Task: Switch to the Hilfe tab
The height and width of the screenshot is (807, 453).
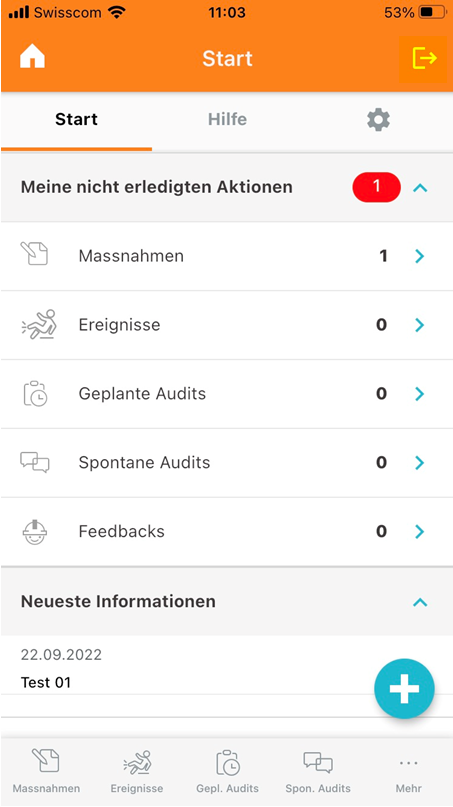Action: 227,119
